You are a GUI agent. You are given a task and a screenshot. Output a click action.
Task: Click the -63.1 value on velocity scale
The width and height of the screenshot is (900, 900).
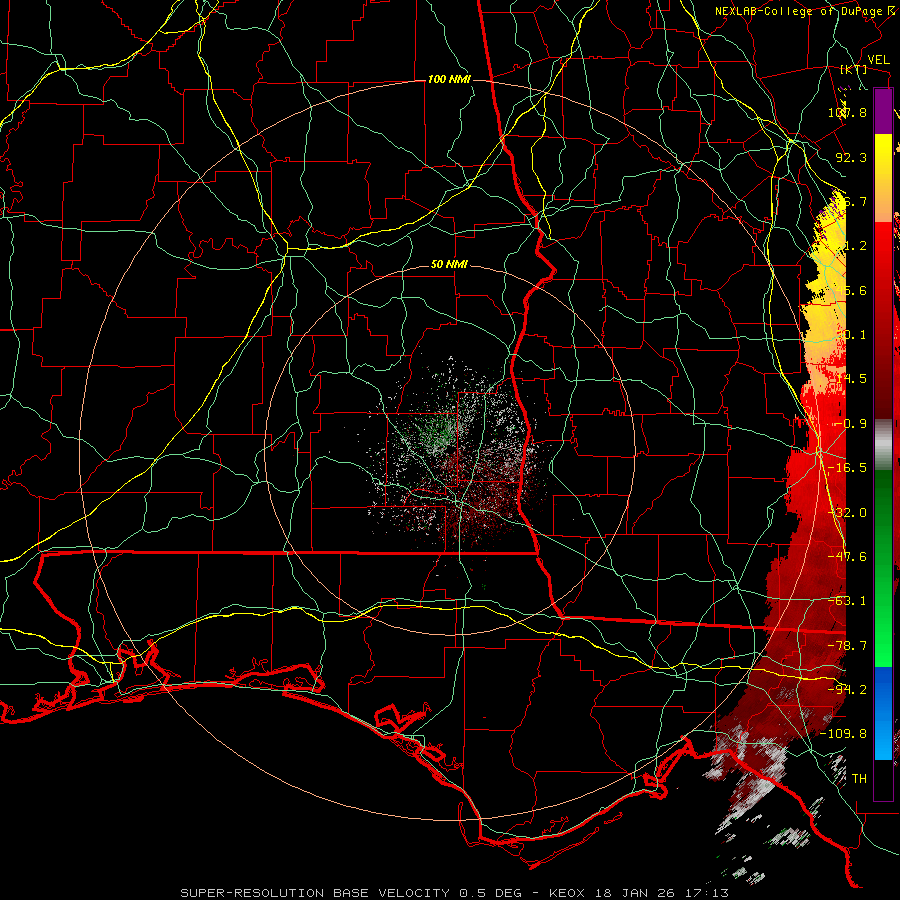(848, 601)
